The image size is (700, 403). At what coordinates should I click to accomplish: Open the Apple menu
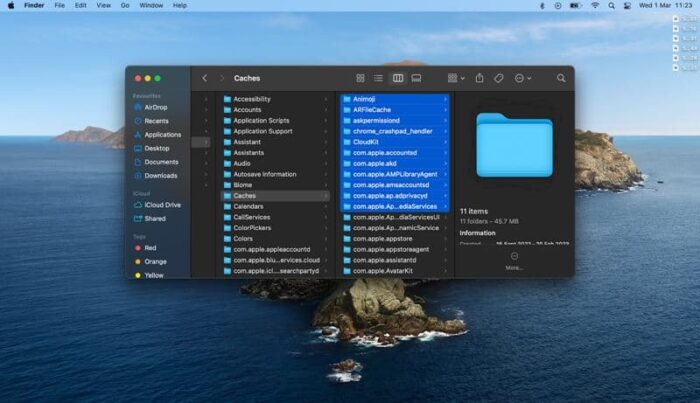pos(11,5)
